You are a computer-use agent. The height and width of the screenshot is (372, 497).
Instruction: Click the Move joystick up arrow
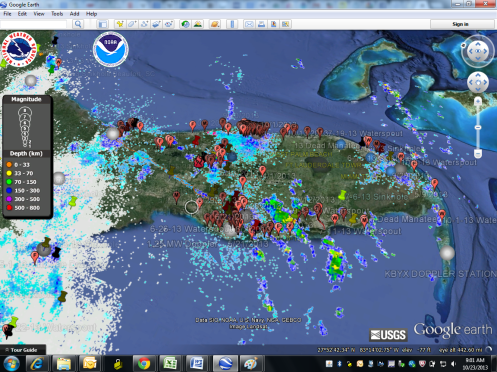478,75
